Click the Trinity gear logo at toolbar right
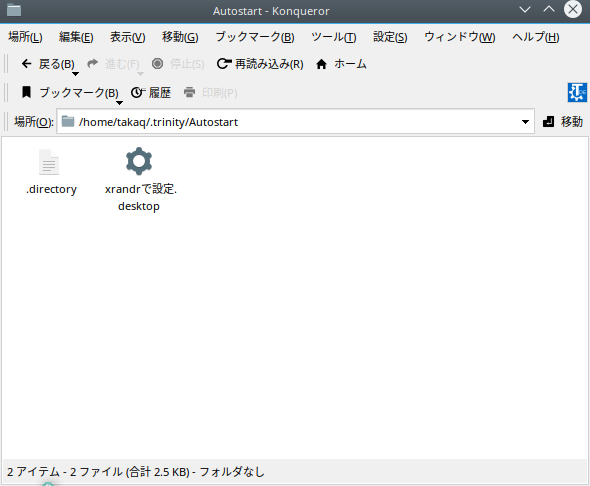 (577, 93)
